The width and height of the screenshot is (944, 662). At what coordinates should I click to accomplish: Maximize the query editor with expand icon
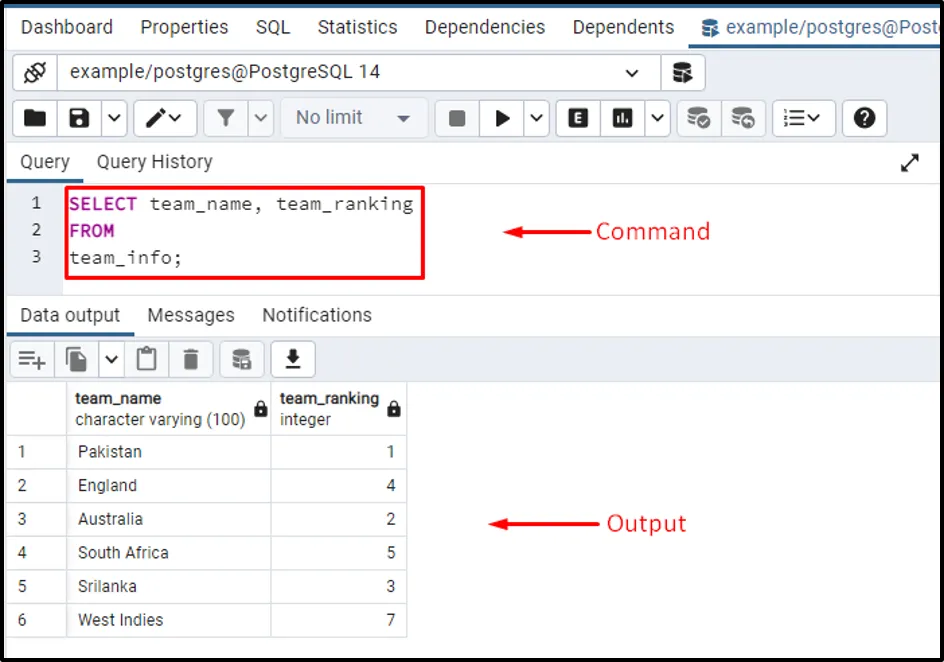coord(909,163)
